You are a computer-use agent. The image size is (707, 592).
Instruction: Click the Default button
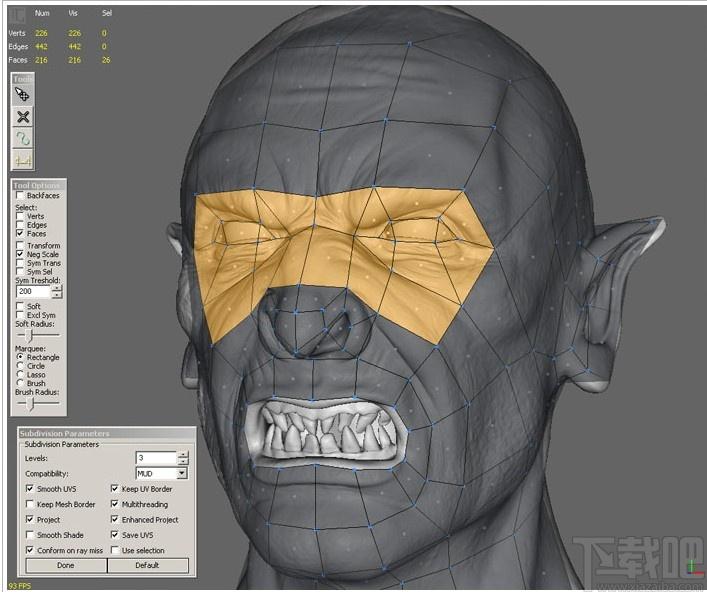(147, 565)
